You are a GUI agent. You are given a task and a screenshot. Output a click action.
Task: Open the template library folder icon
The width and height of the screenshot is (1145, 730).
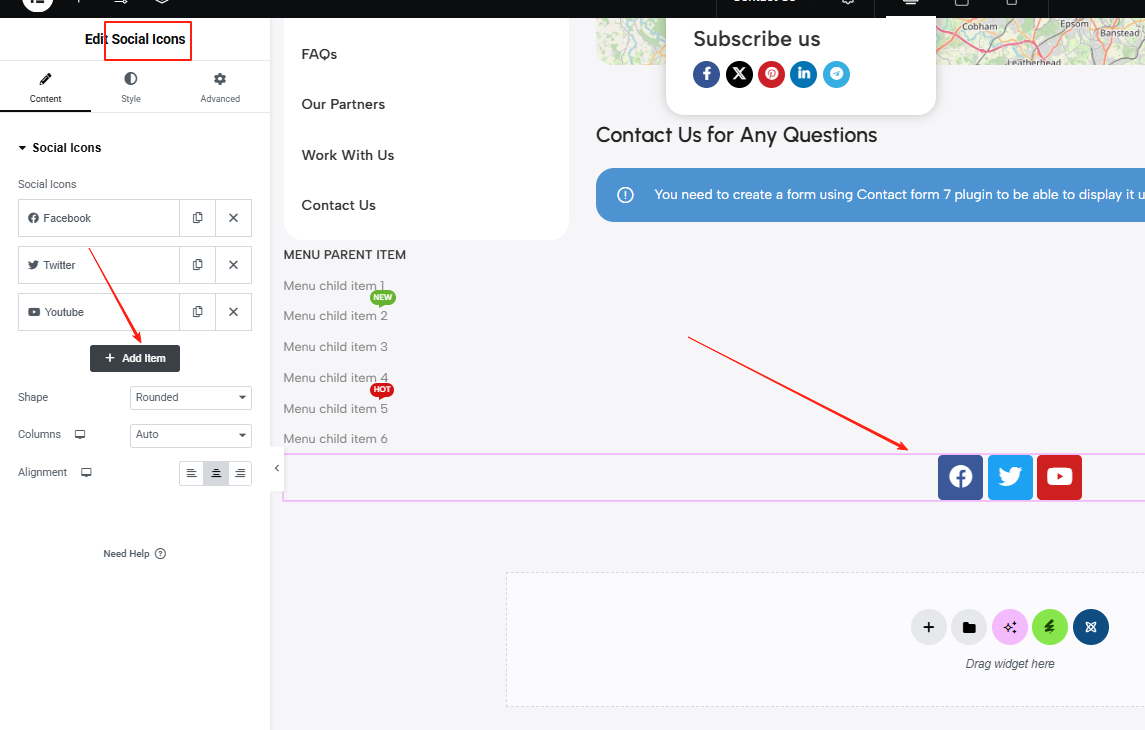969,627
